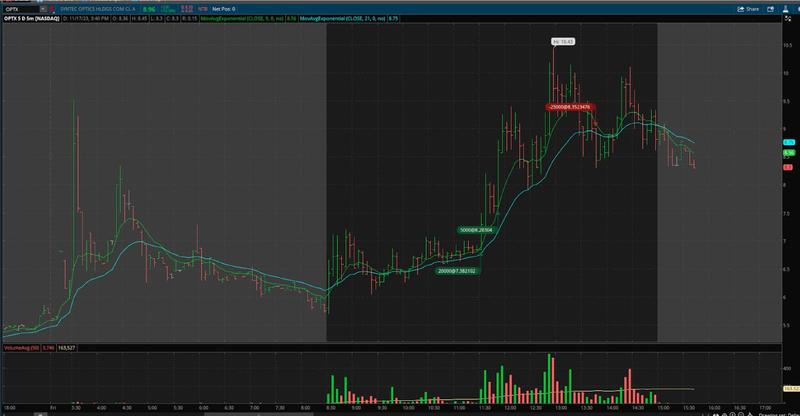Viewport: 800px width, 416px height.
Task: Open the detach chart window icon
Action: 770,9
